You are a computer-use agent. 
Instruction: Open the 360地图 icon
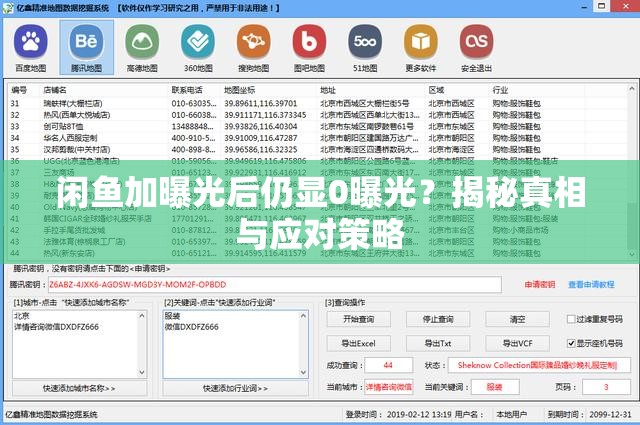(x=198, y=48)
